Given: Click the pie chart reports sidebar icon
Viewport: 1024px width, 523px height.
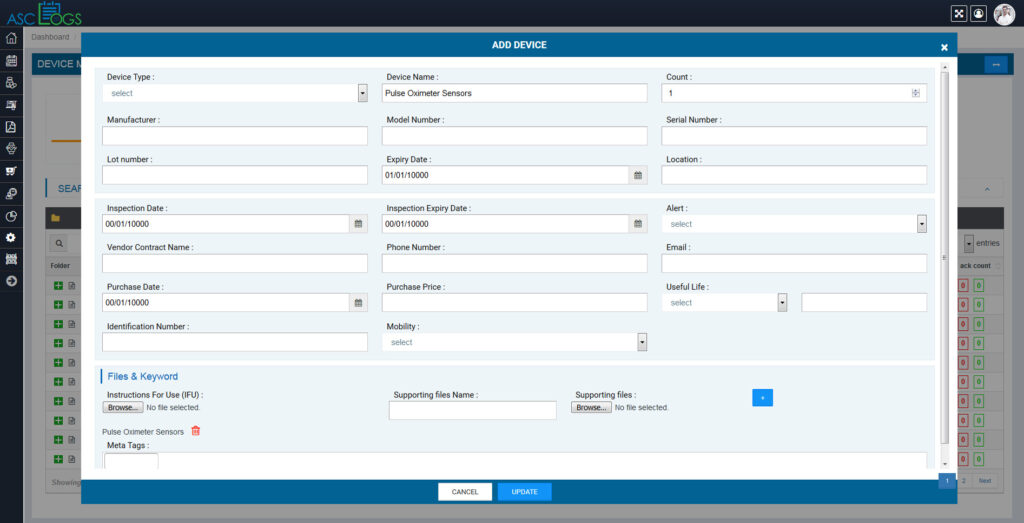Looking at the screenshot, I should tap(11, 215).
